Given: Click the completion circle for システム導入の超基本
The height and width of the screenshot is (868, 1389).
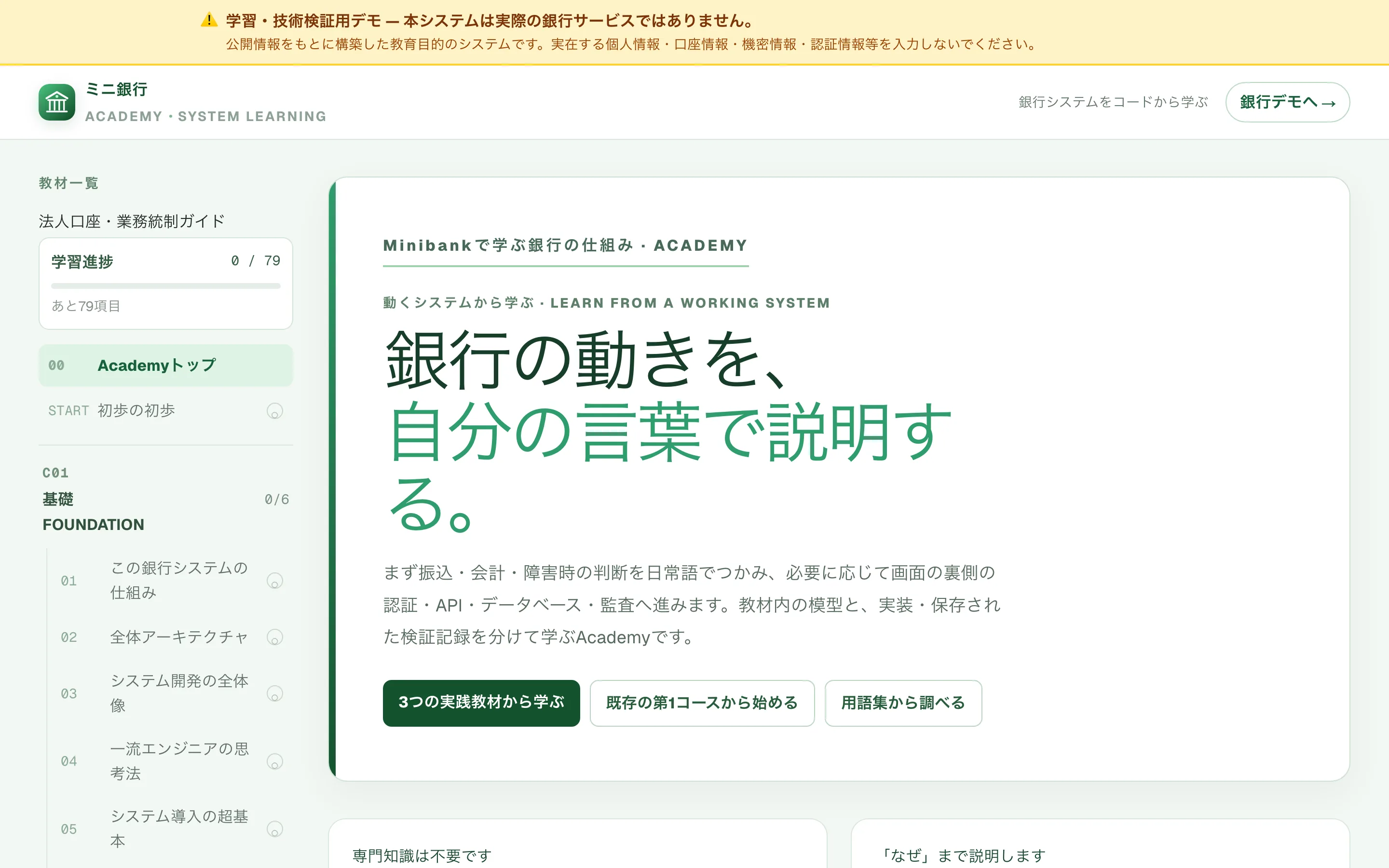Looking at the screenshot, I should [x=275, y=829].
